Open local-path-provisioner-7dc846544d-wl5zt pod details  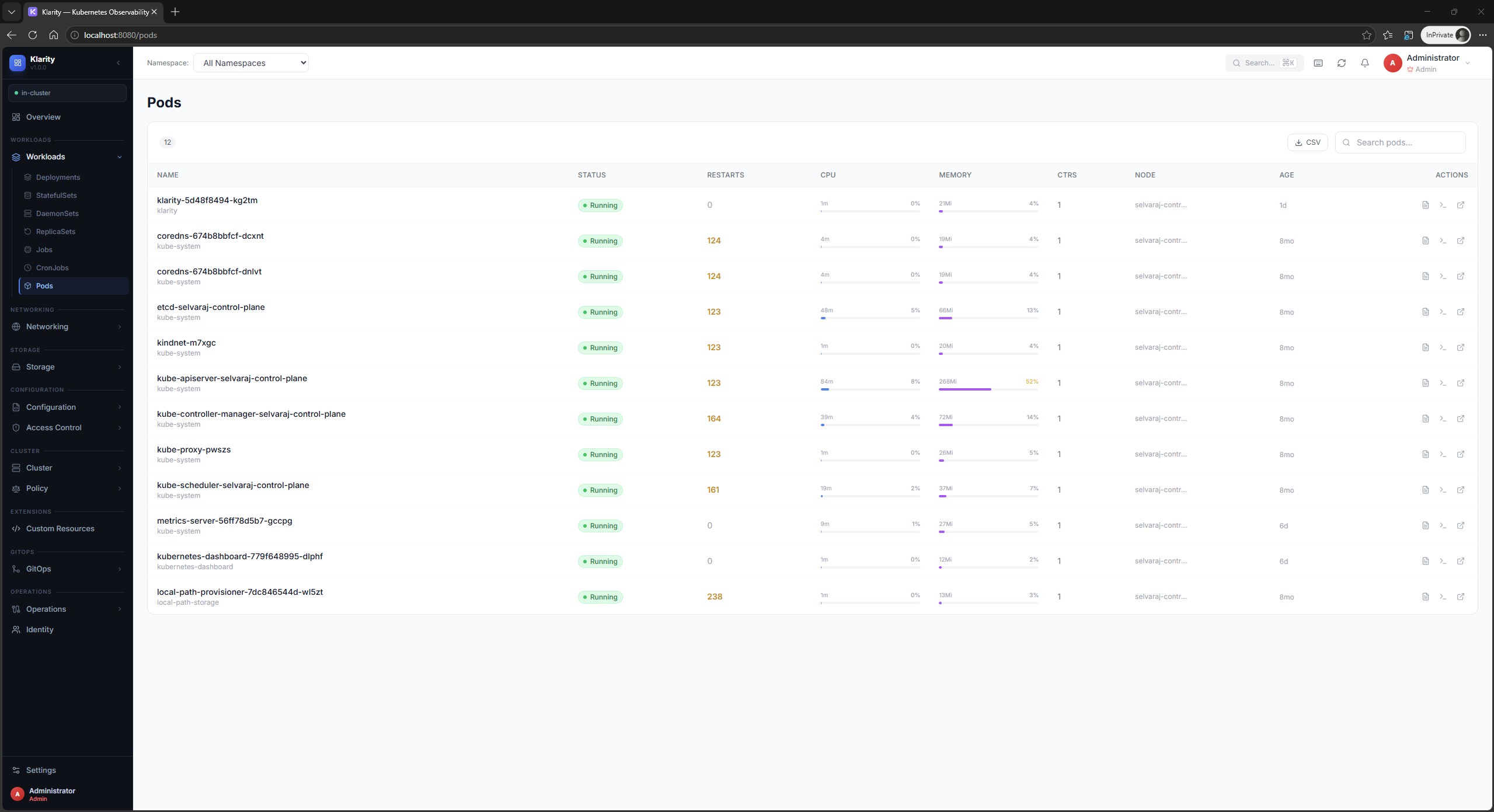240,592
